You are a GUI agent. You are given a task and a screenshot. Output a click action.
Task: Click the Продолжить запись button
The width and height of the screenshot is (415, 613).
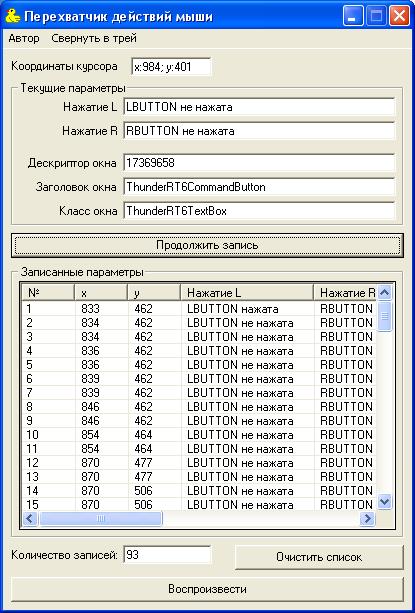click(x=208, y=245)
